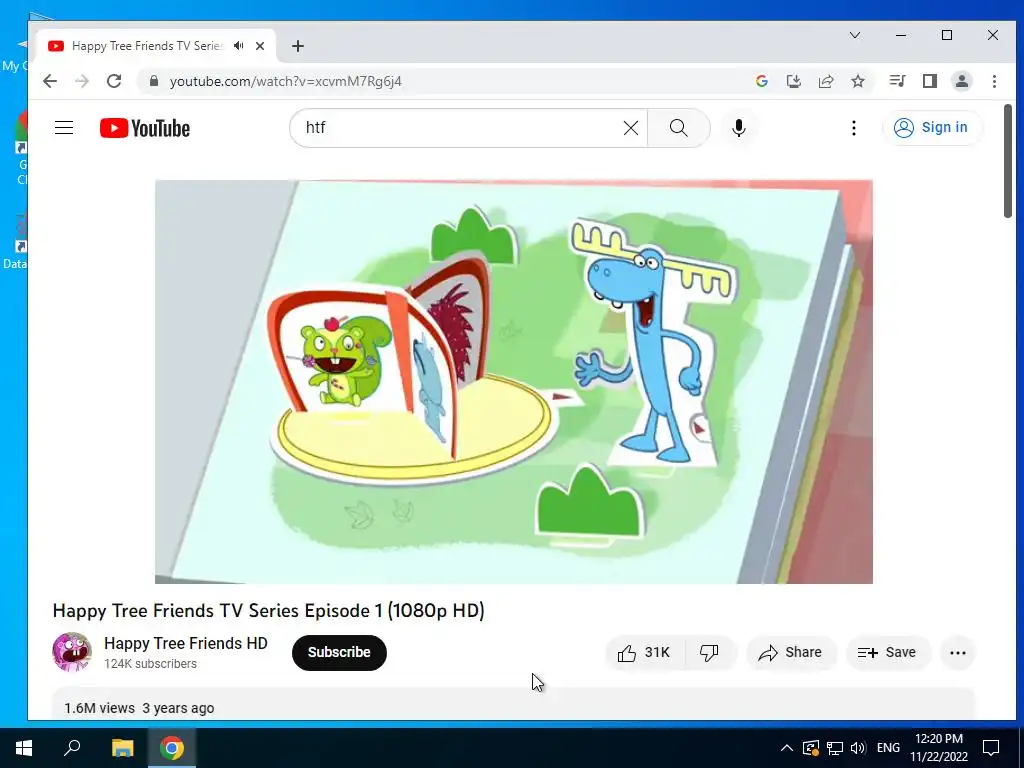Select the Happy Tree Friends TV Series tab
Screen dimensions: 1024x768
point(155,46)
